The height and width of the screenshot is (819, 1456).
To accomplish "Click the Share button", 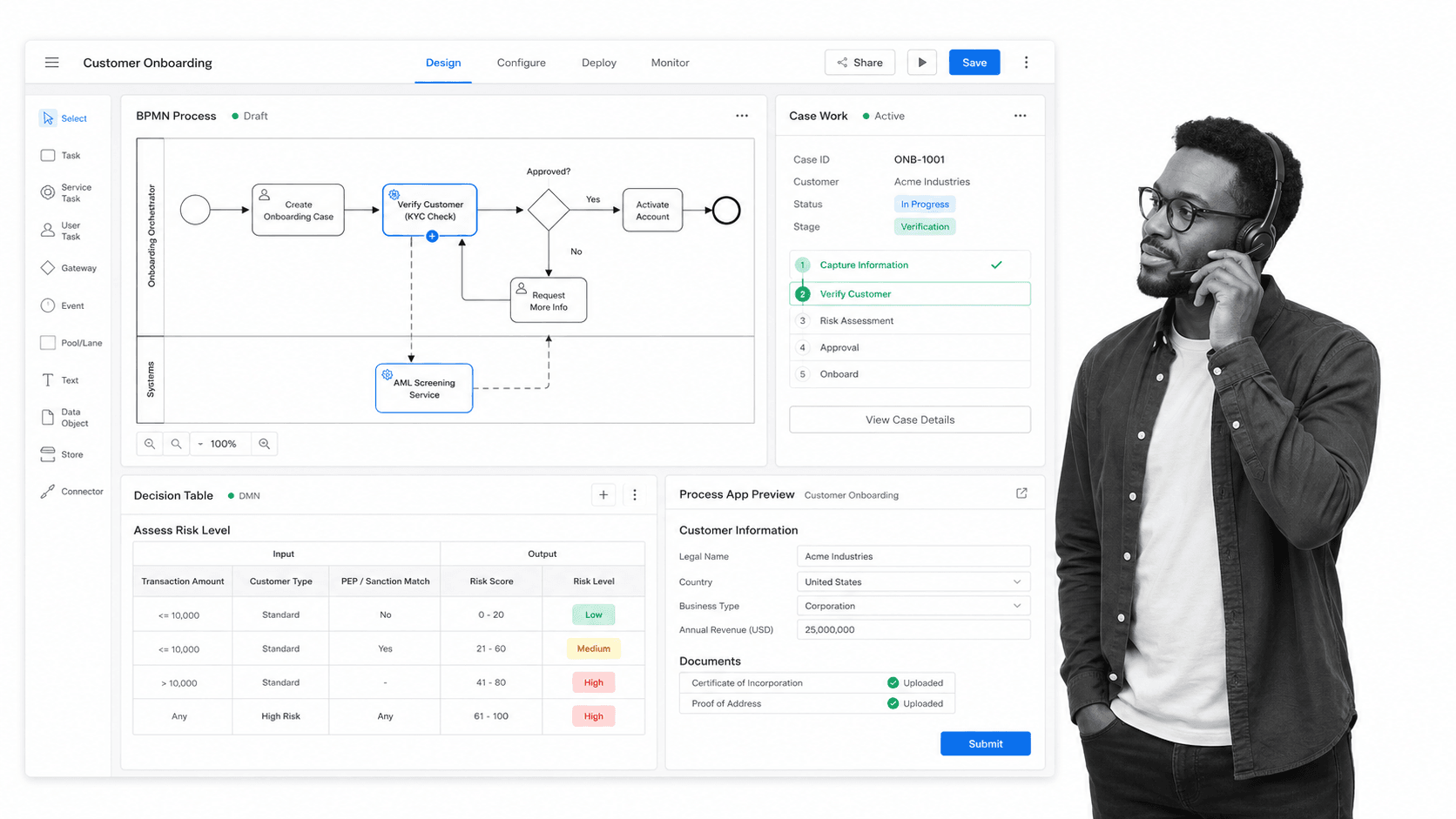I will (859, 63).
